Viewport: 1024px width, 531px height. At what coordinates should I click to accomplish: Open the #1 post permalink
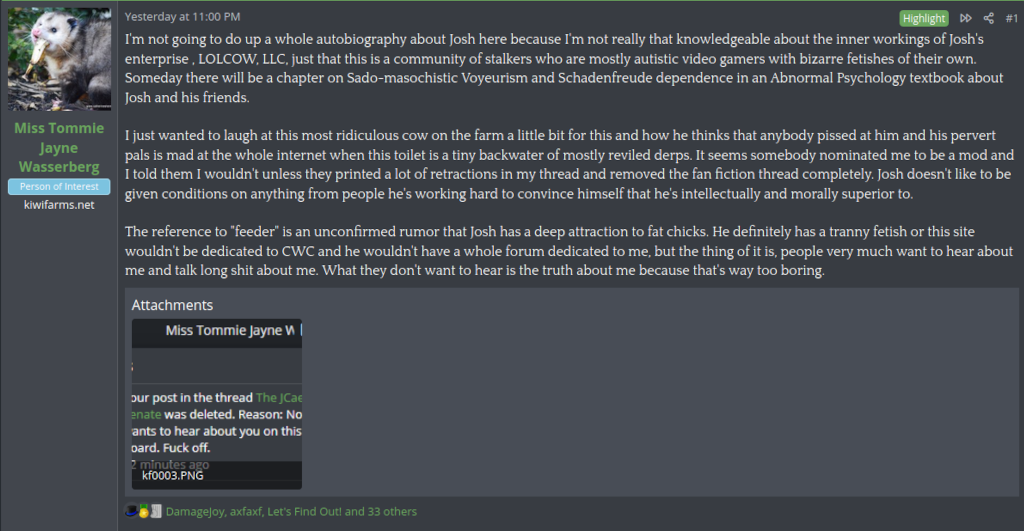pyautogui.click(x=1011, y=18)
